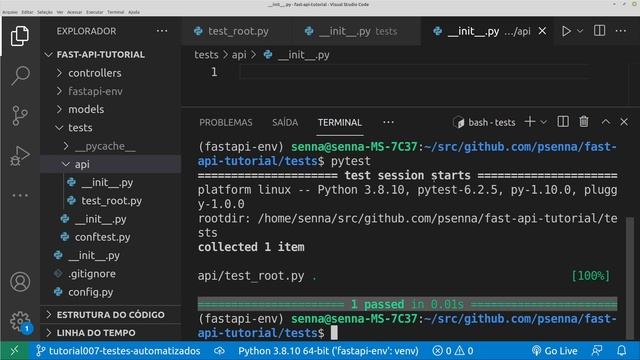Open editor more actions ellipsis

click(621, 31)
